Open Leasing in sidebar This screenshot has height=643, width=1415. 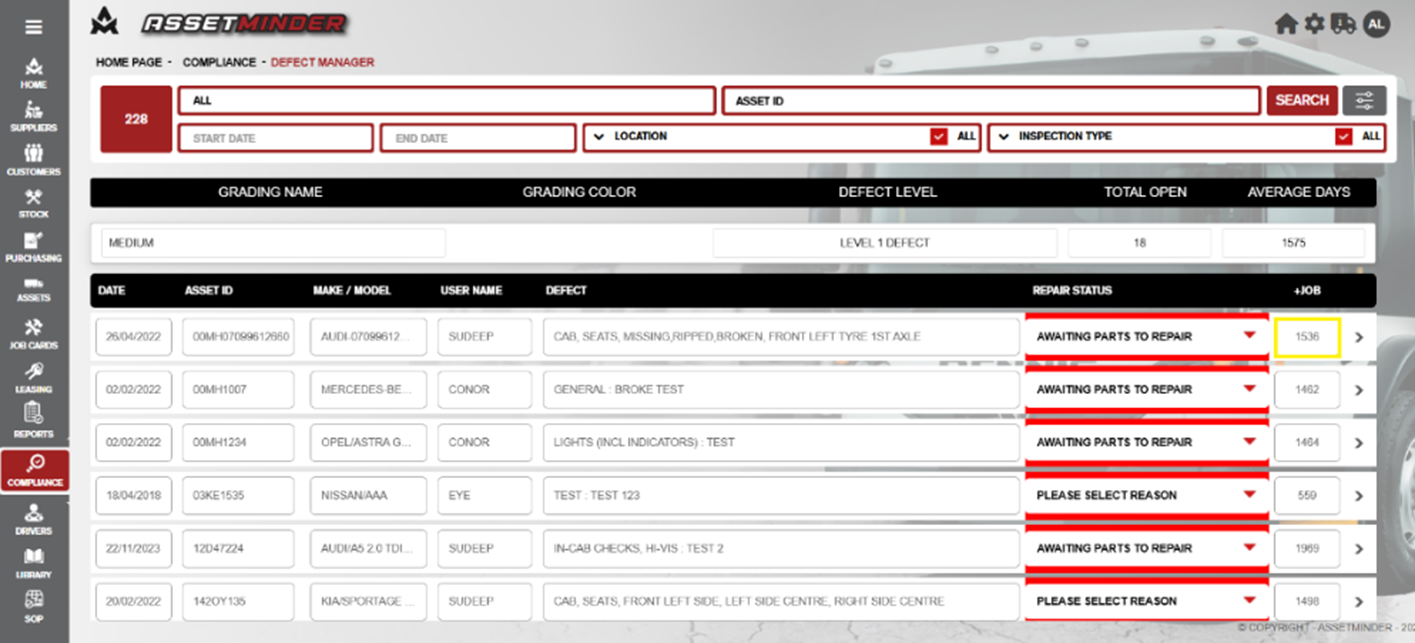coord(34,377)
